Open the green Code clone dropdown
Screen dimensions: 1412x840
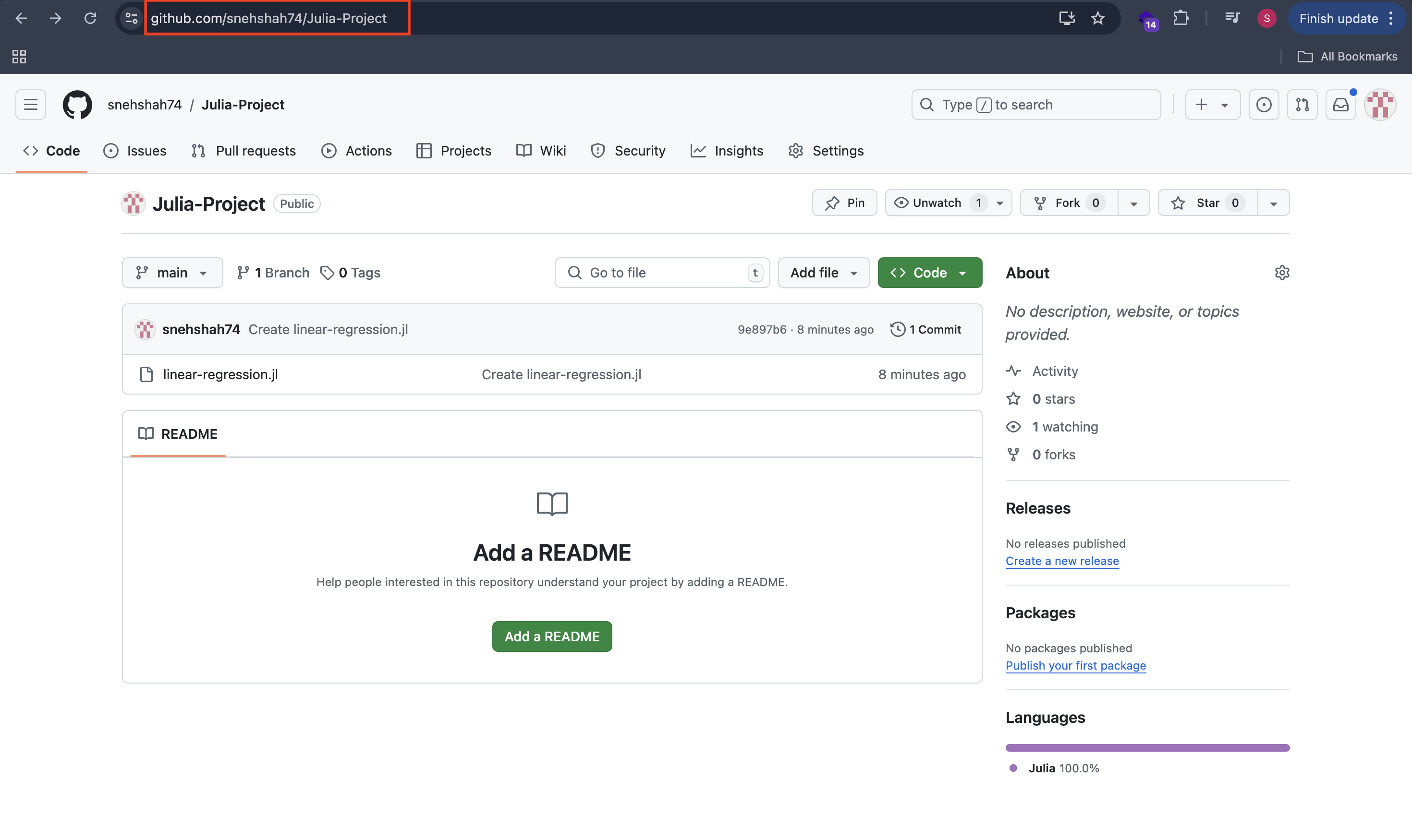coord(930,273)
